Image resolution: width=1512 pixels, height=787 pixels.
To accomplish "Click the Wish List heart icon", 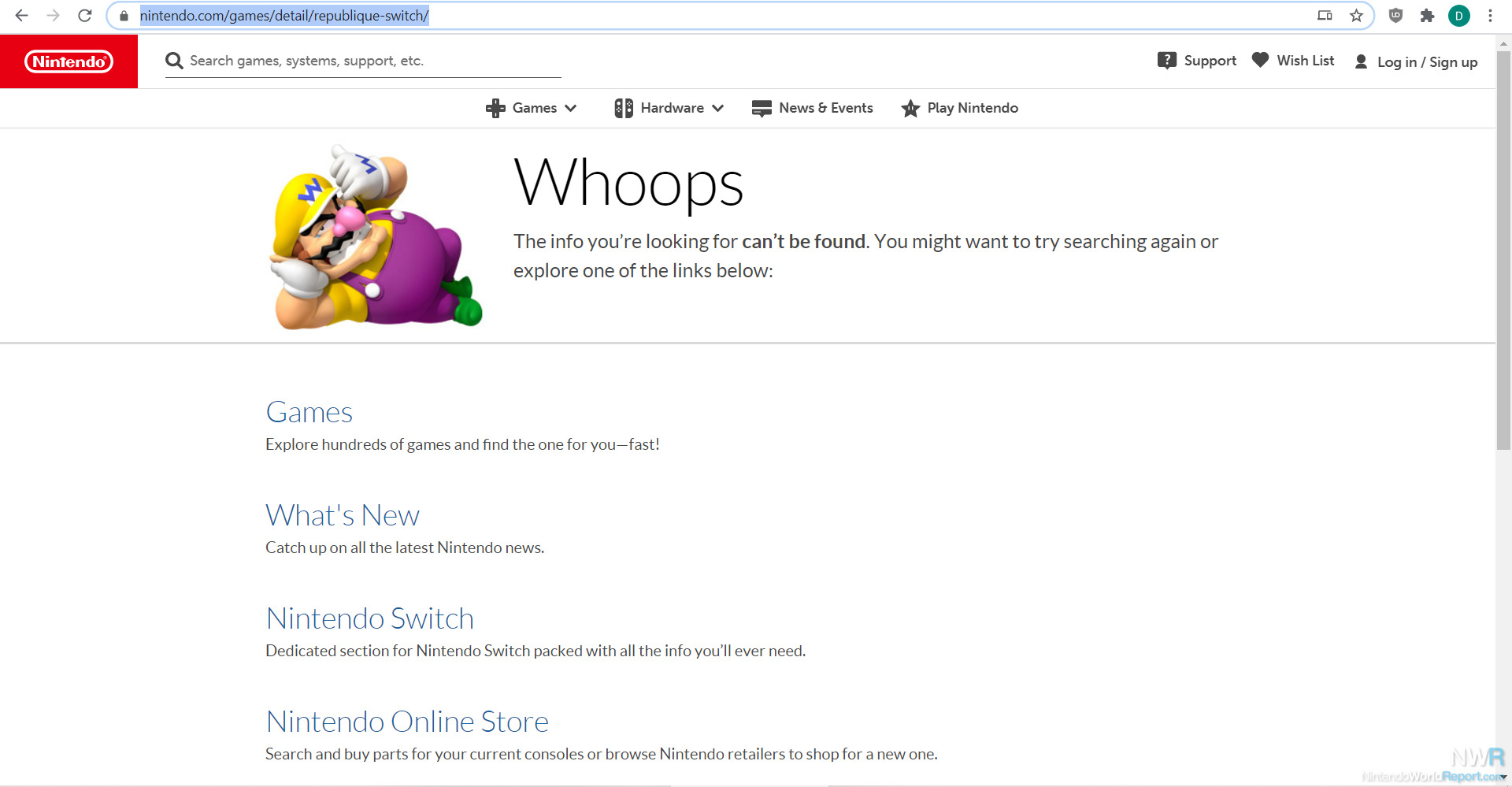I will [x=1260, y=60].
